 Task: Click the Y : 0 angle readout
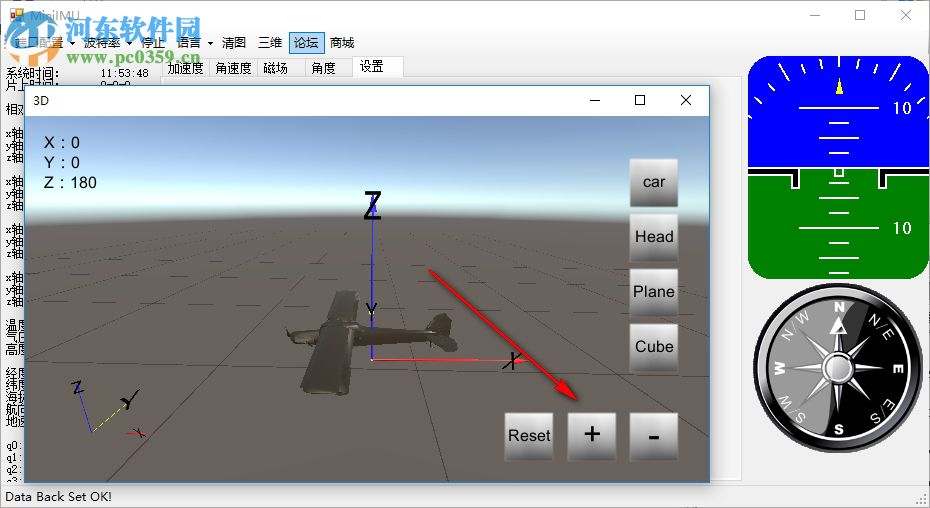click(x=62, y=163)
